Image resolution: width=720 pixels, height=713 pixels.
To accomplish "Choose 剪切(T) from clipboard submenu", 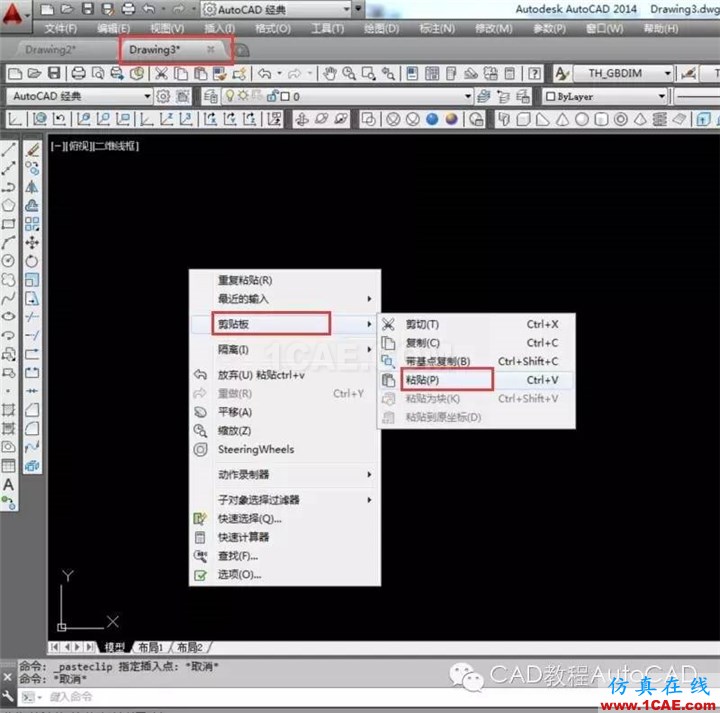I will pos(476,325).
